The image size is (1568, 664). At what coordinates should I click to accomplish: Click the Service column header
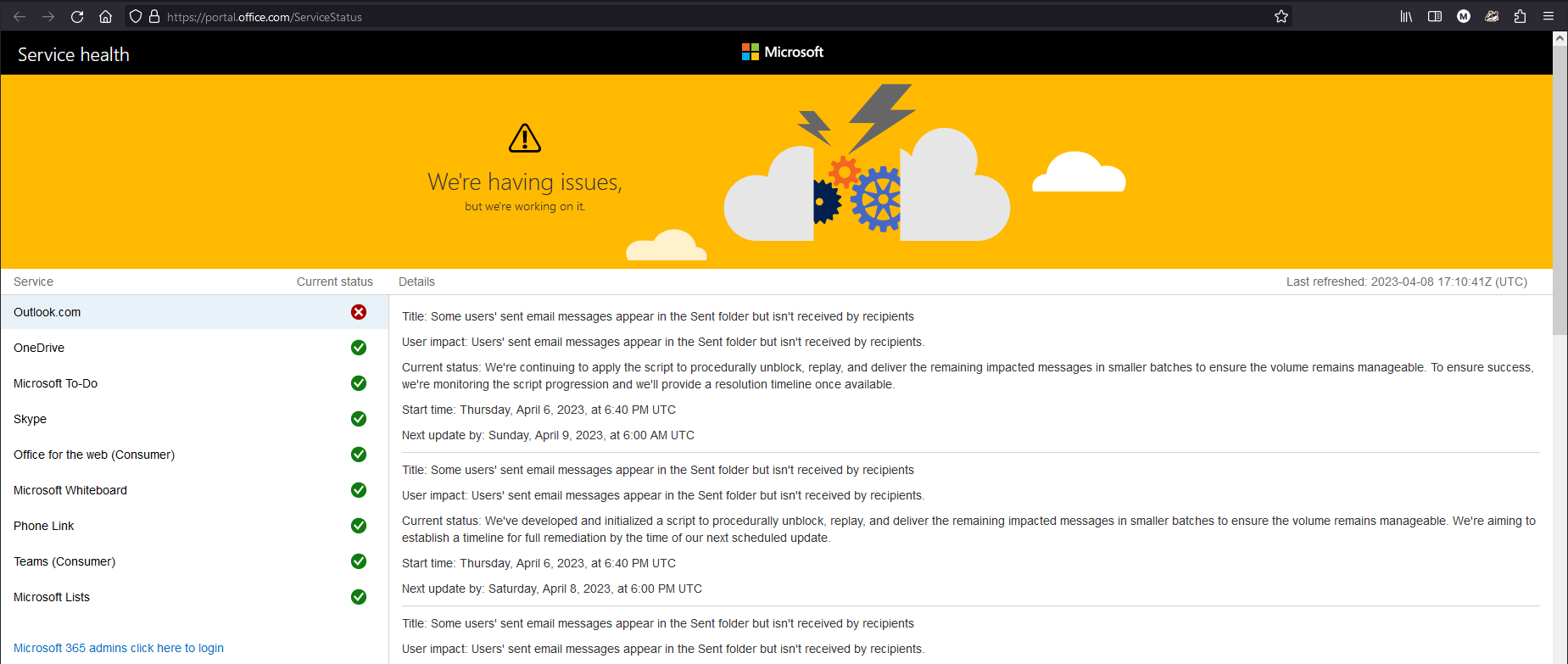(x=33, y=282)
